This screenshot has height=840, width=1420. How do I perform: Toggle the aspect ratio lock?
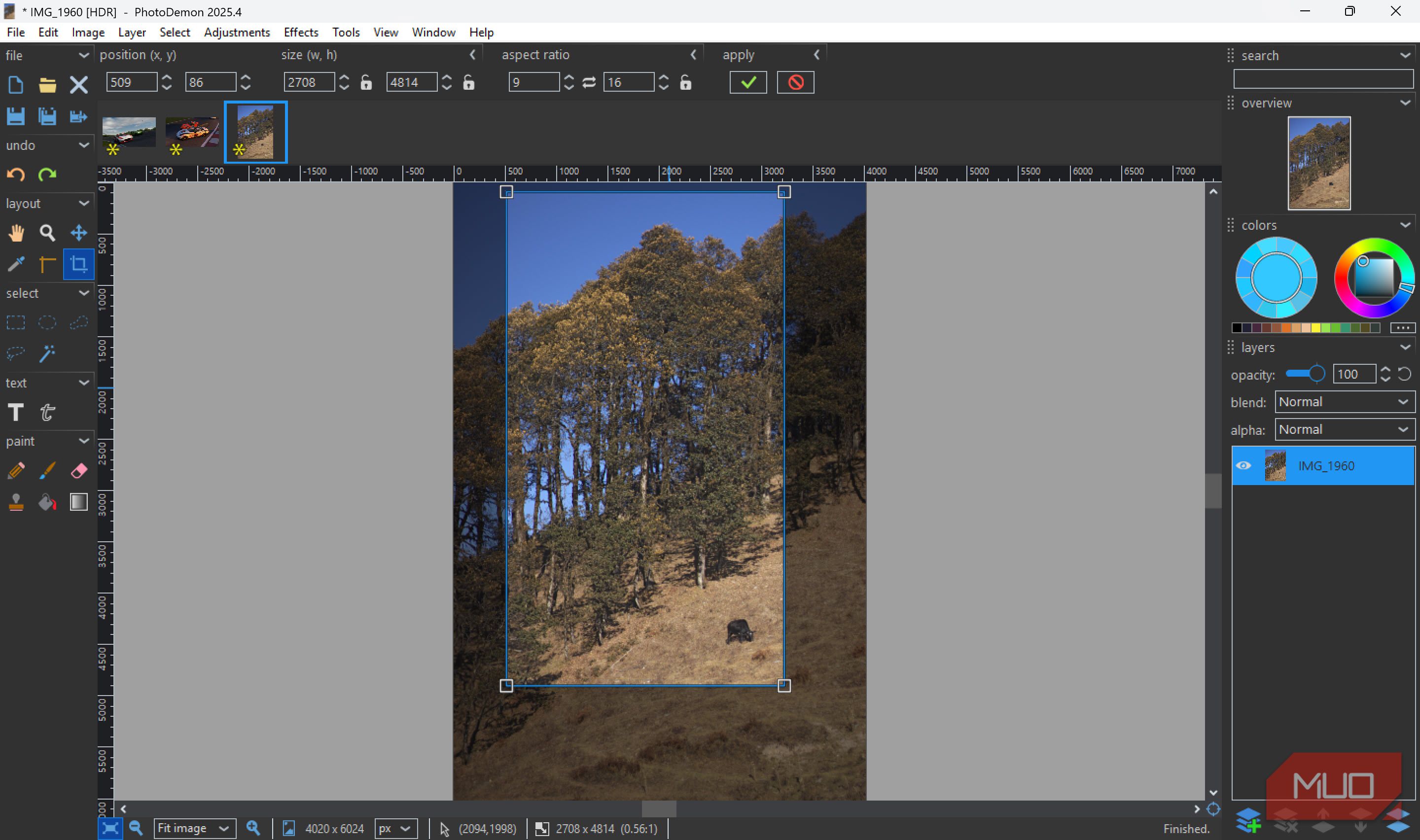(x=685, y=83)
